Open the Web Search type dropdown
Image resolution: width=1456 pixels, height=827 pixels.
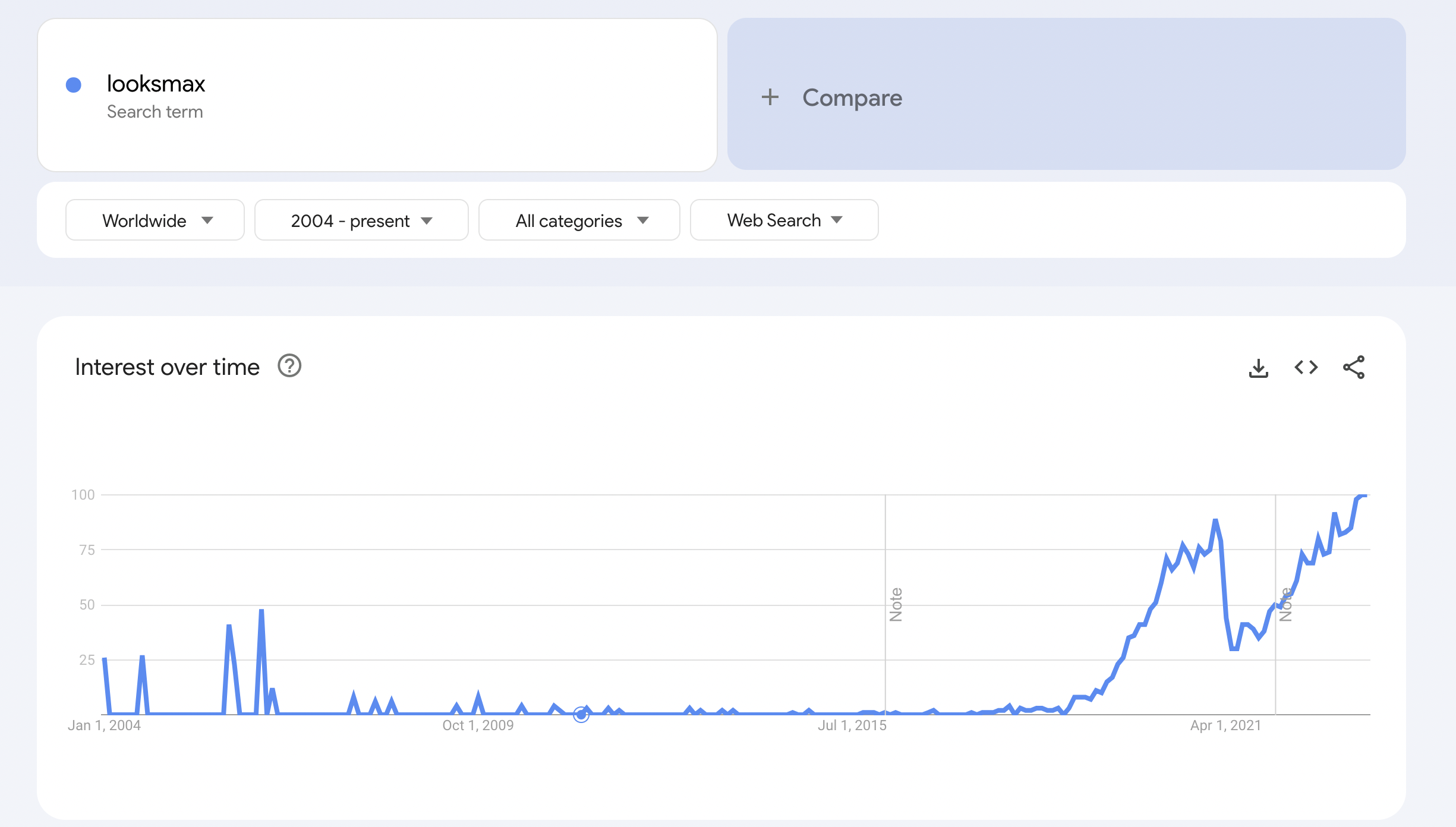784,220
